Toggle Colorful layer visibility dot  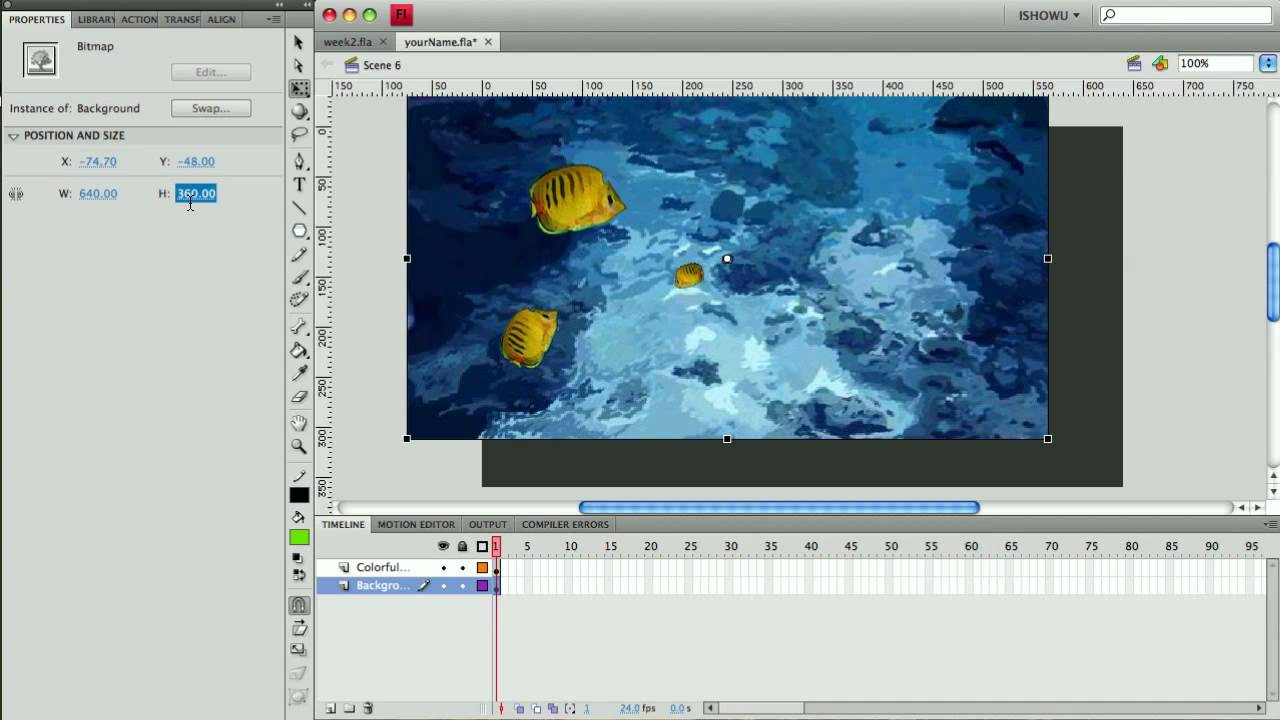click(x=443, y=568)
